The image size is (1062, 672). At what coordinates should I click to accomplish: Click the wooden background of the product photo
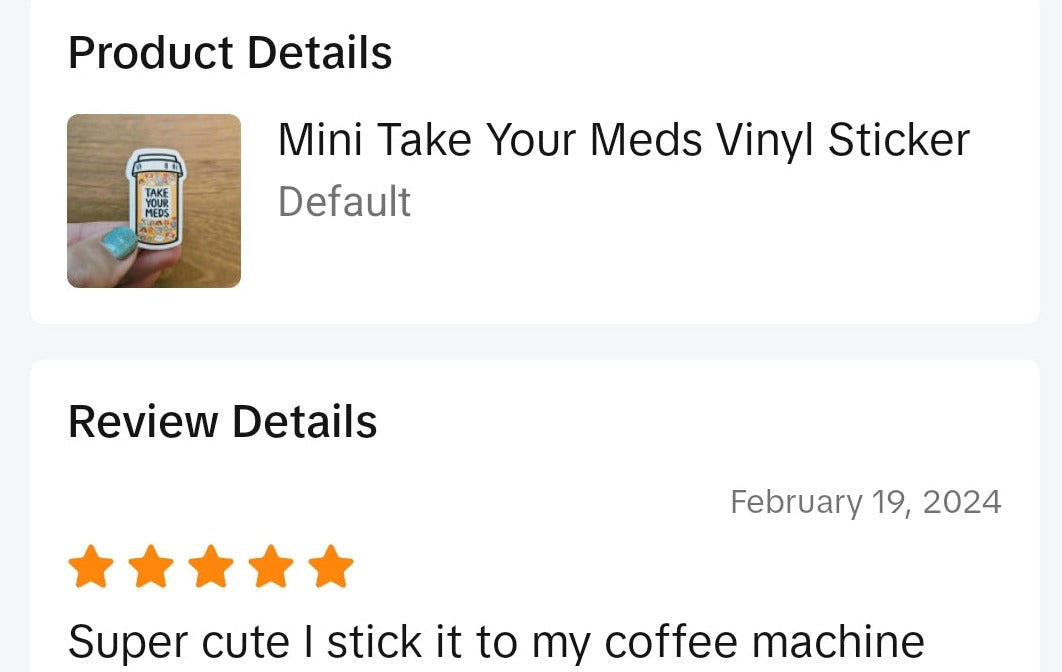pyautogui.click(x=212, y=150)
